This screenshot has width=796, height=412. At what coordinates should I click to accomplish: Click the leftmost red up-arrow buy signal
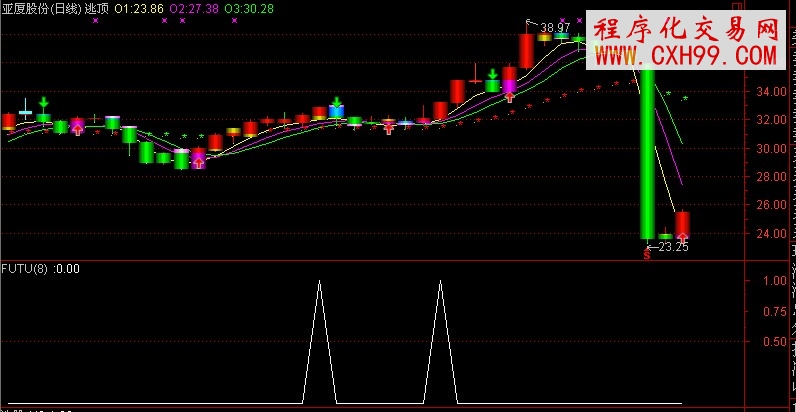(78, 128)
